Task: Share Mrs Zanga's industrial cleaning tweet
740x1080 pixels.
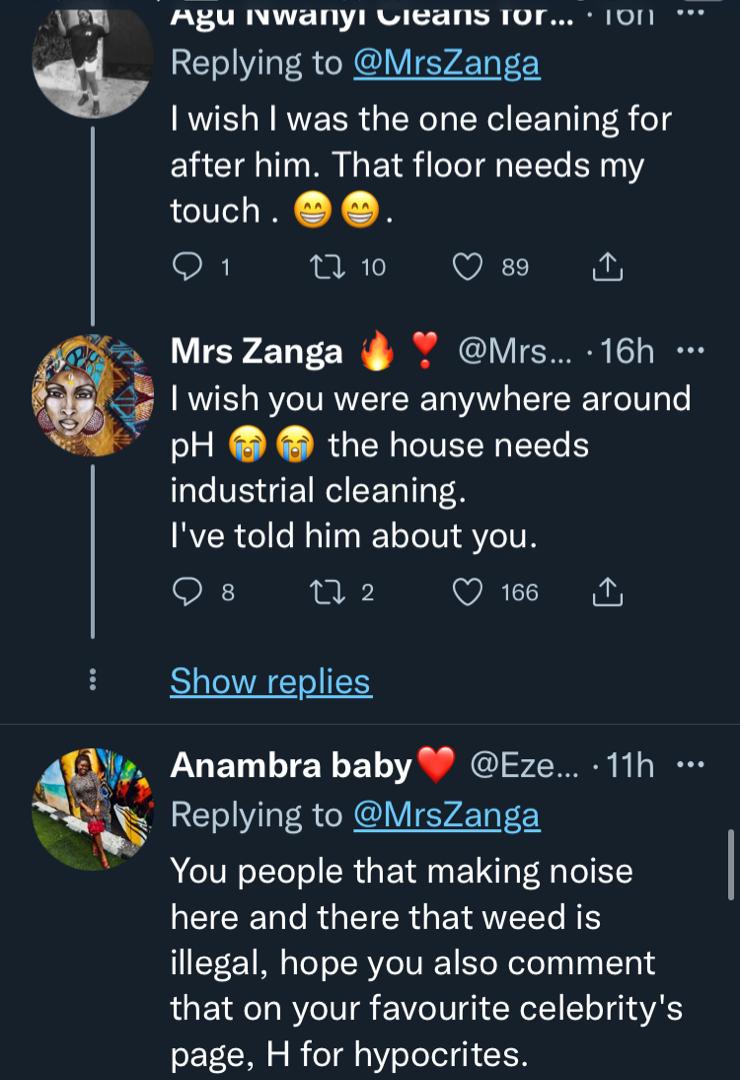Action: click(x=608, y=593)
